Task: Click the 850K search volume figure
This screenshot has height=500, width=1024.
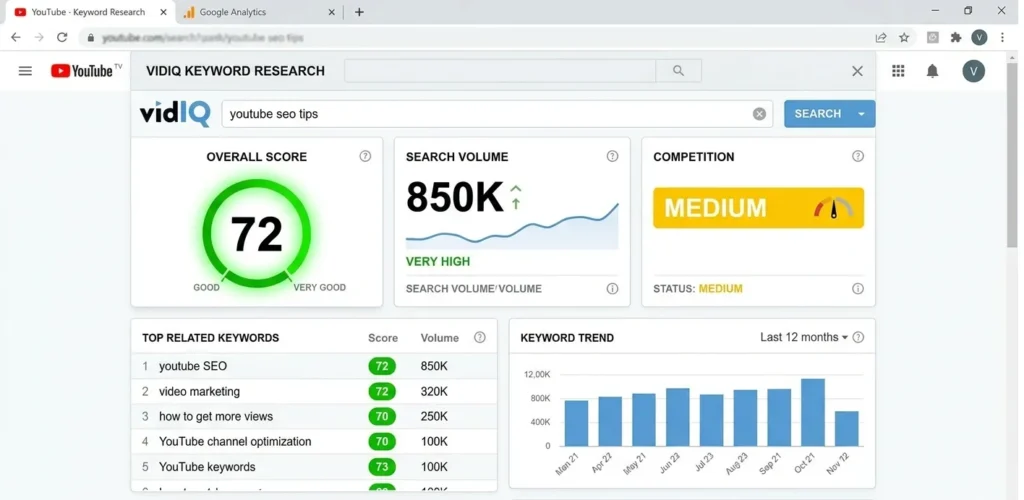Action: click(x=455, y=197)
